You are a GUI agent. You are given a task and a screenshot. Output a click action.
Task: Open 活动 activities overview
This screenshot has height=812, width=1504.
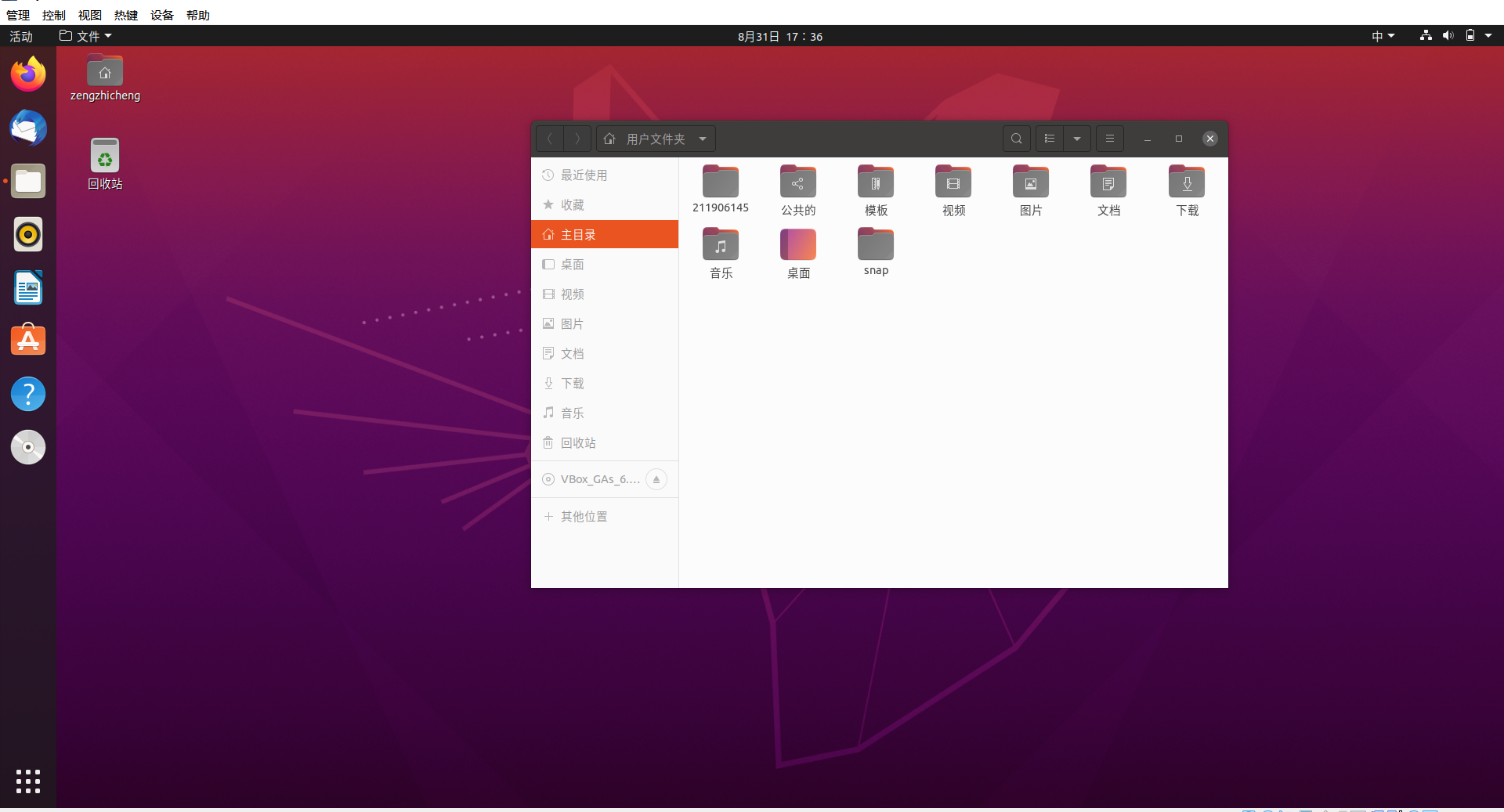21,36
